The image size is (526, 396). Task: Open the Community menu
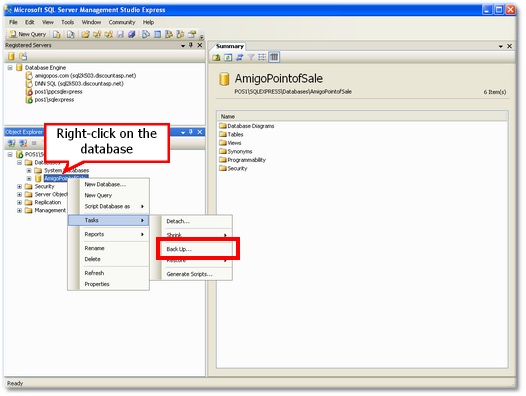122,22
